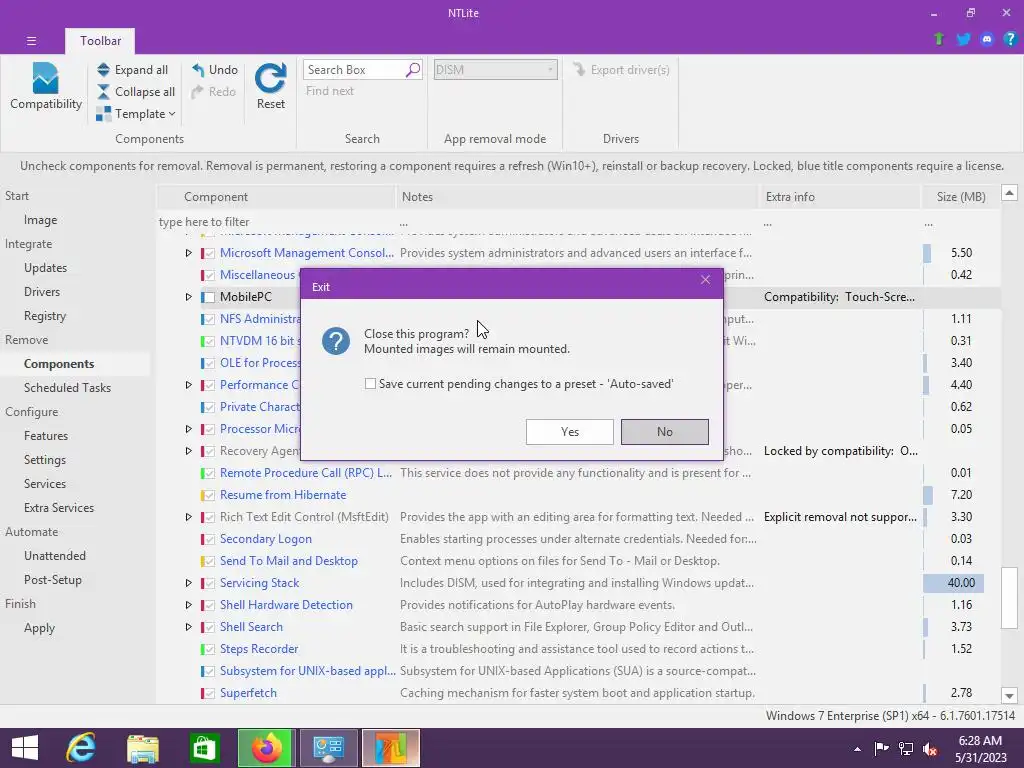Go to the Image page
Viewport: 1024px width, 768px height.
pos(40,220)
